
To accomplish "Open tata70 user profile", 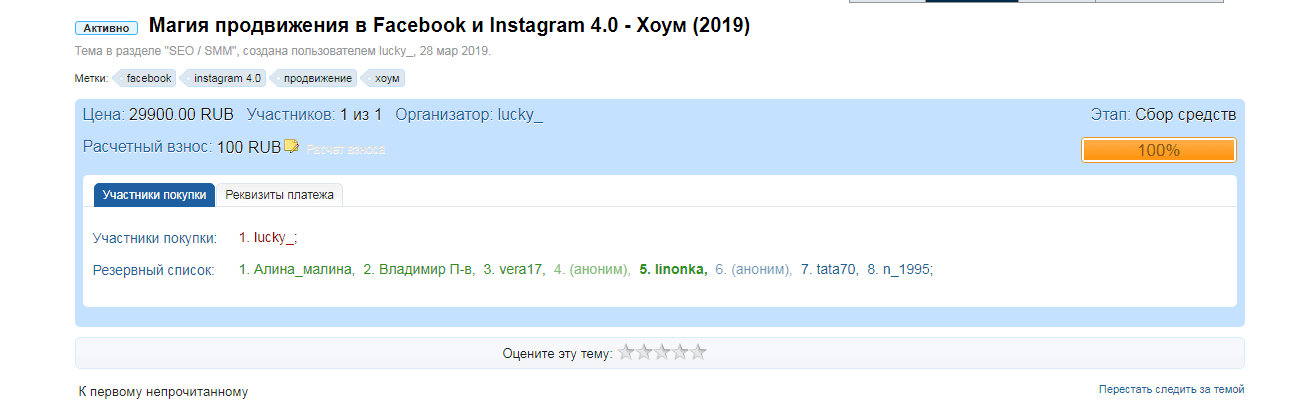I will click(837, 269).
